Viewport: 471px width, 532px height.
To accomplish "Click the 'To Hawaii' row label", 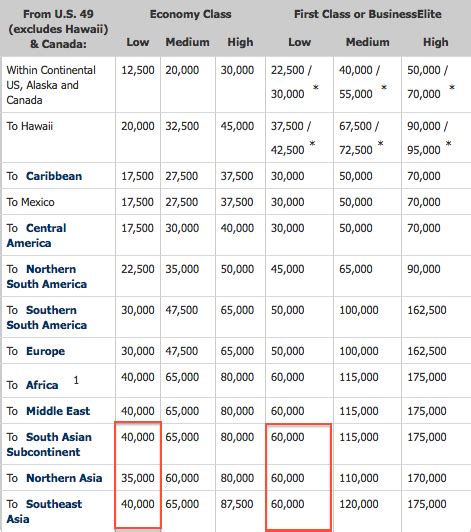I will 30,126.
